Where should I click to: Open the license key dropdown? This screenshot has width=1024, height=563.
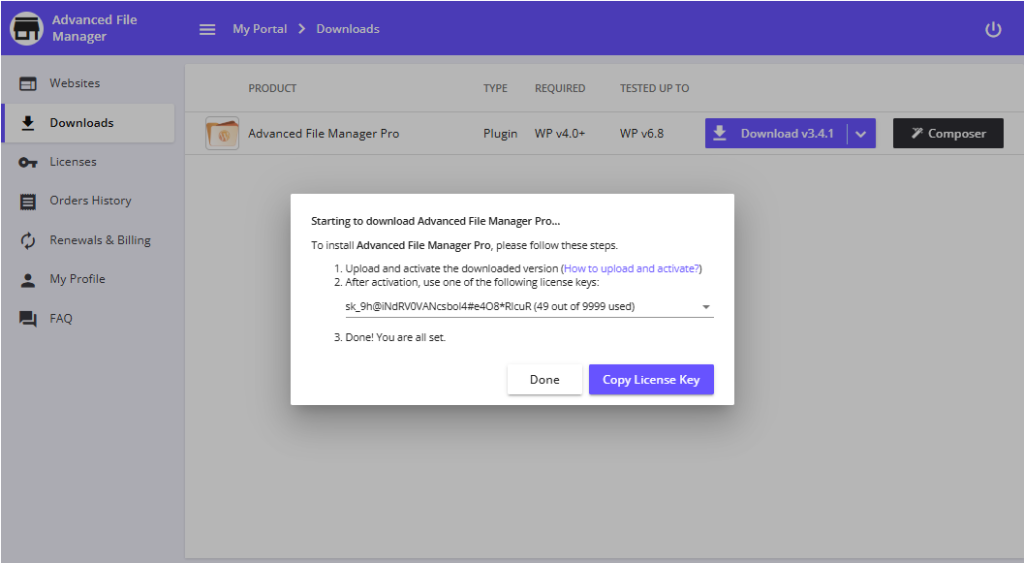pos(529,306)
